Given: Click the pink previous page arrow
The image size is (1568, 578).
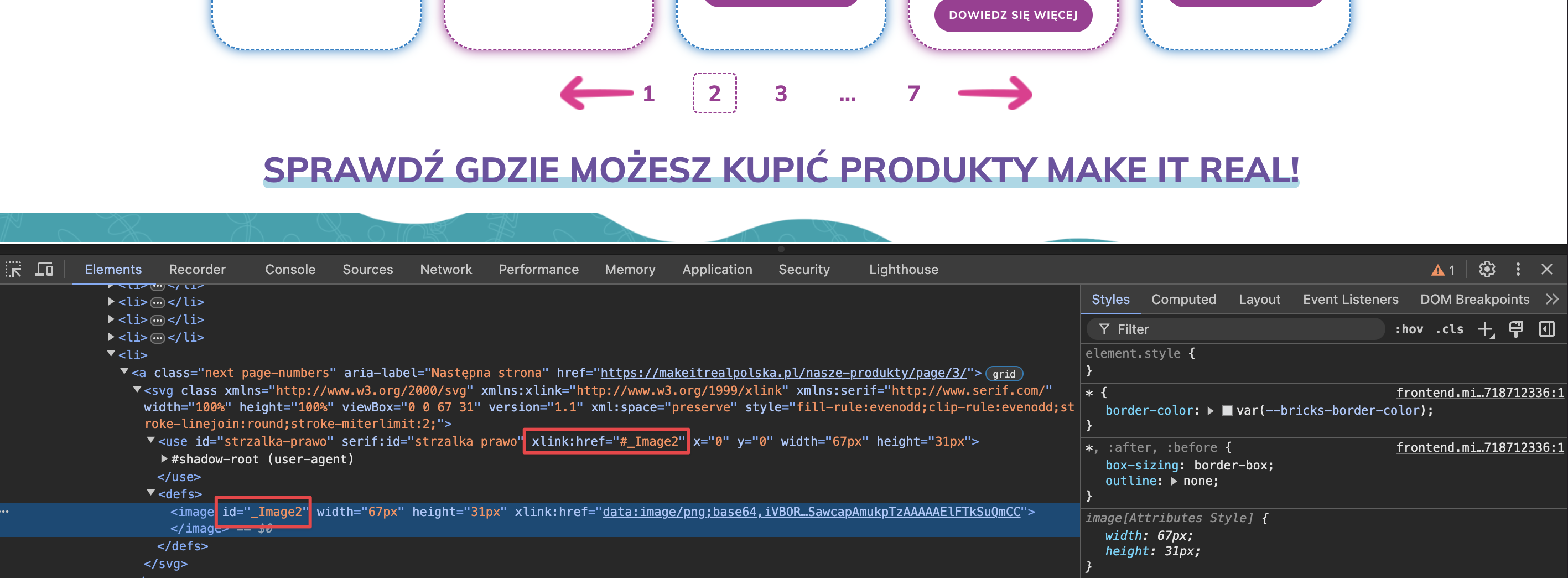Looking at the screenshot, I should pyautogui.click(x=596, y=93).
